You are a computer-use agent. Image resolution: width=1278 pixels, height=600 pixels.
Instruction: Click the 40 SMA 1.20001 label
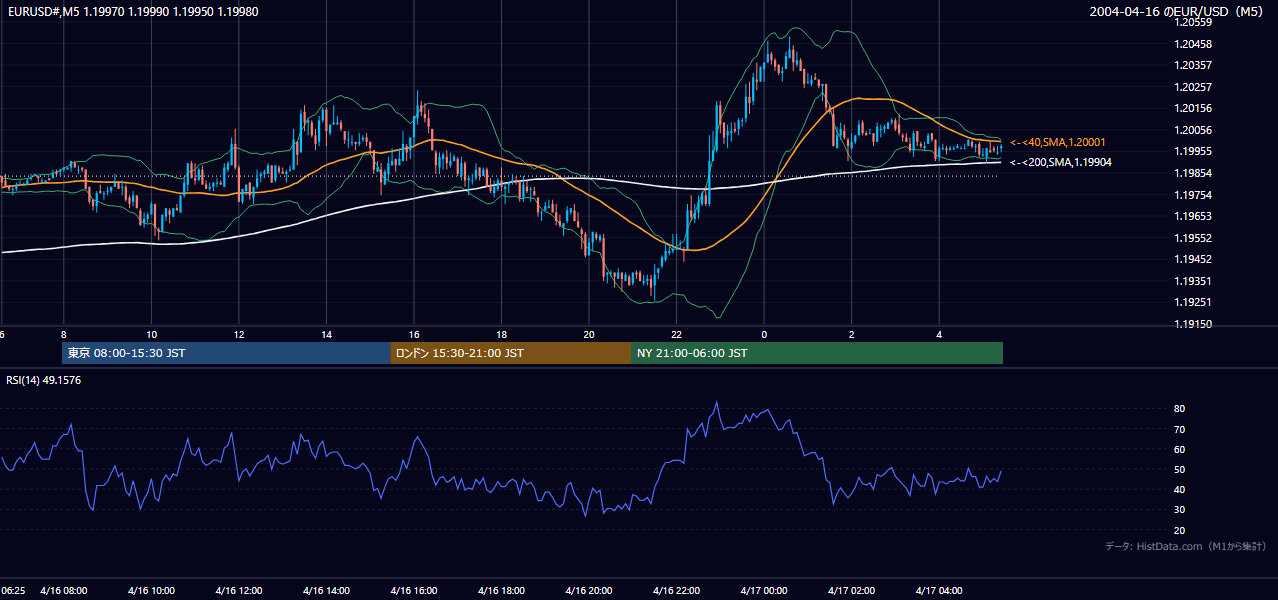point(1060,143)
